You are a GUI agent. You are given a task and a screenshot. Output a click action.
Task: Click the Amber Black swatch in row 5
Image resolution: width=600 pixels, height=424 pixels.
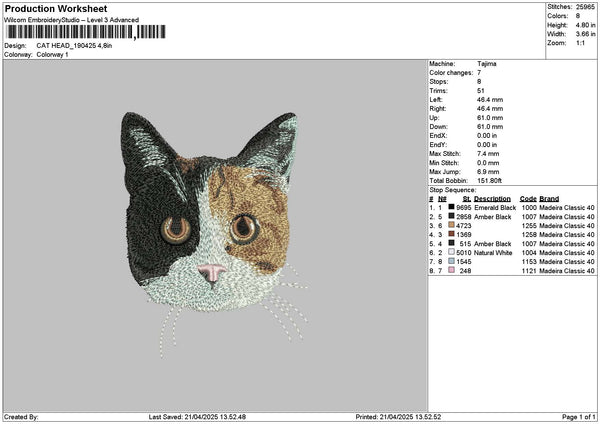(452, 243)
